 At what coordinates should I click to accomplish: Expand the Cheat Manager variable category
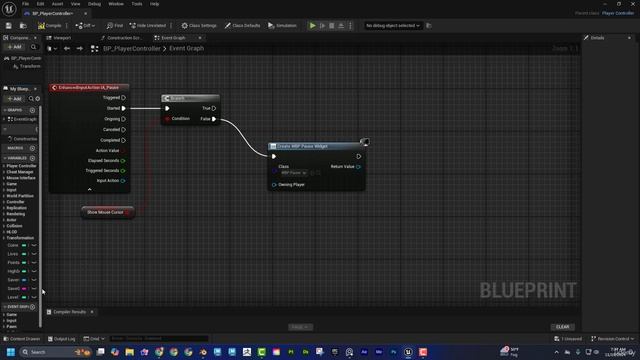4,172
